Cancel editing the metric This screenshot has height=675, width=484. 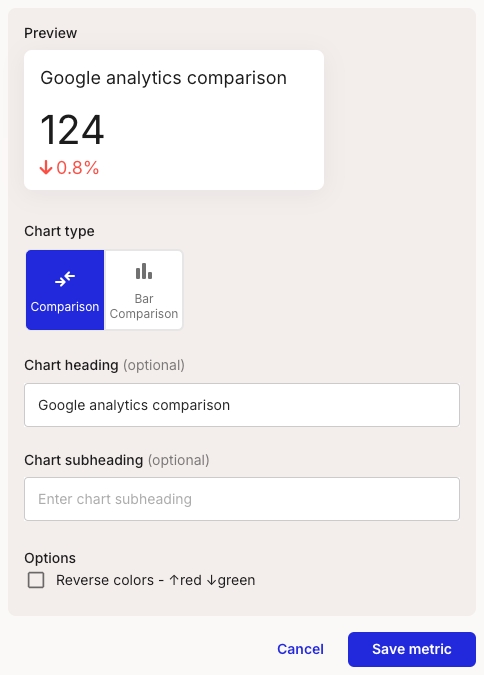(300, 649)
